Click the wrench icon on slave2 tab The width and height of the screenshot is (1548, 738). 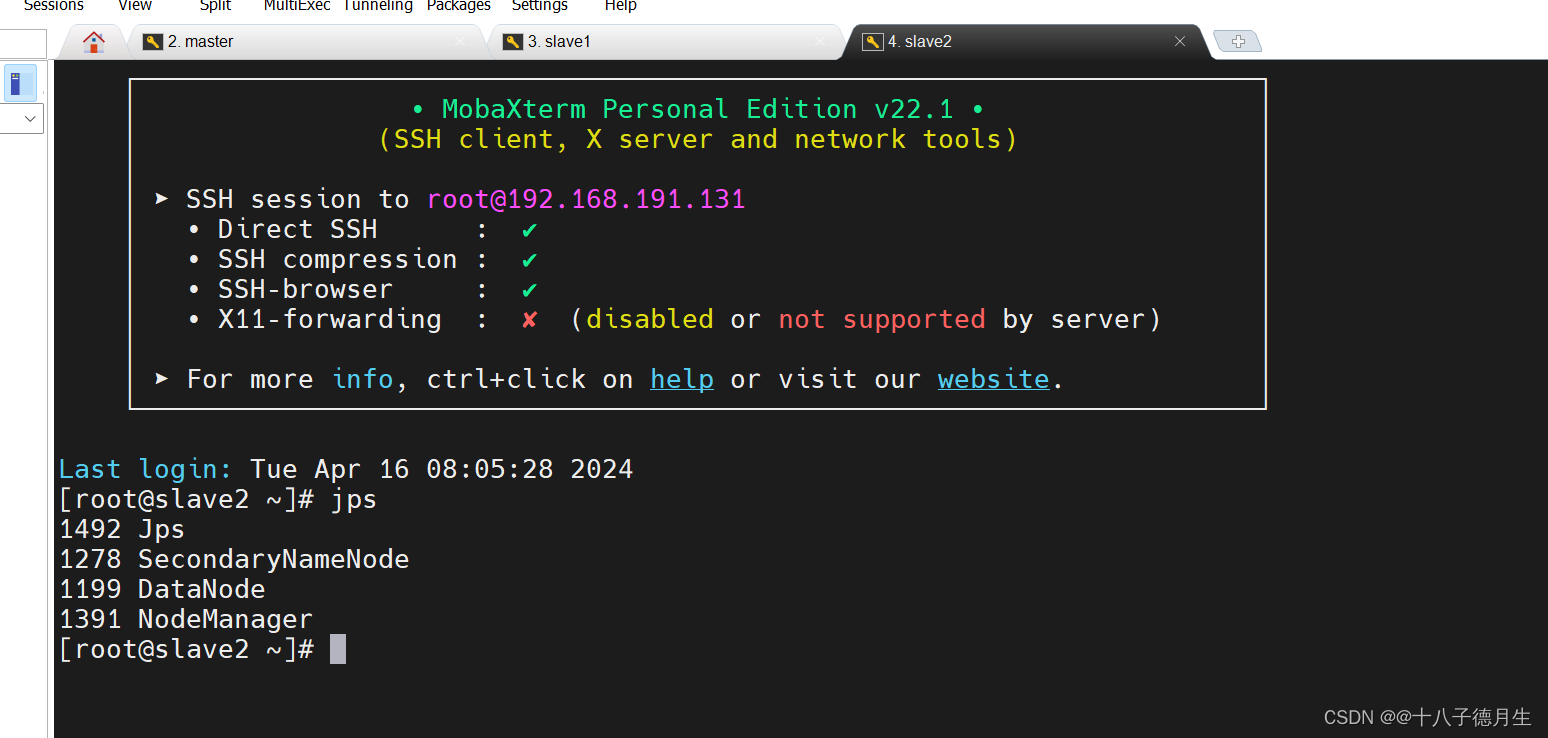point(872,42)
